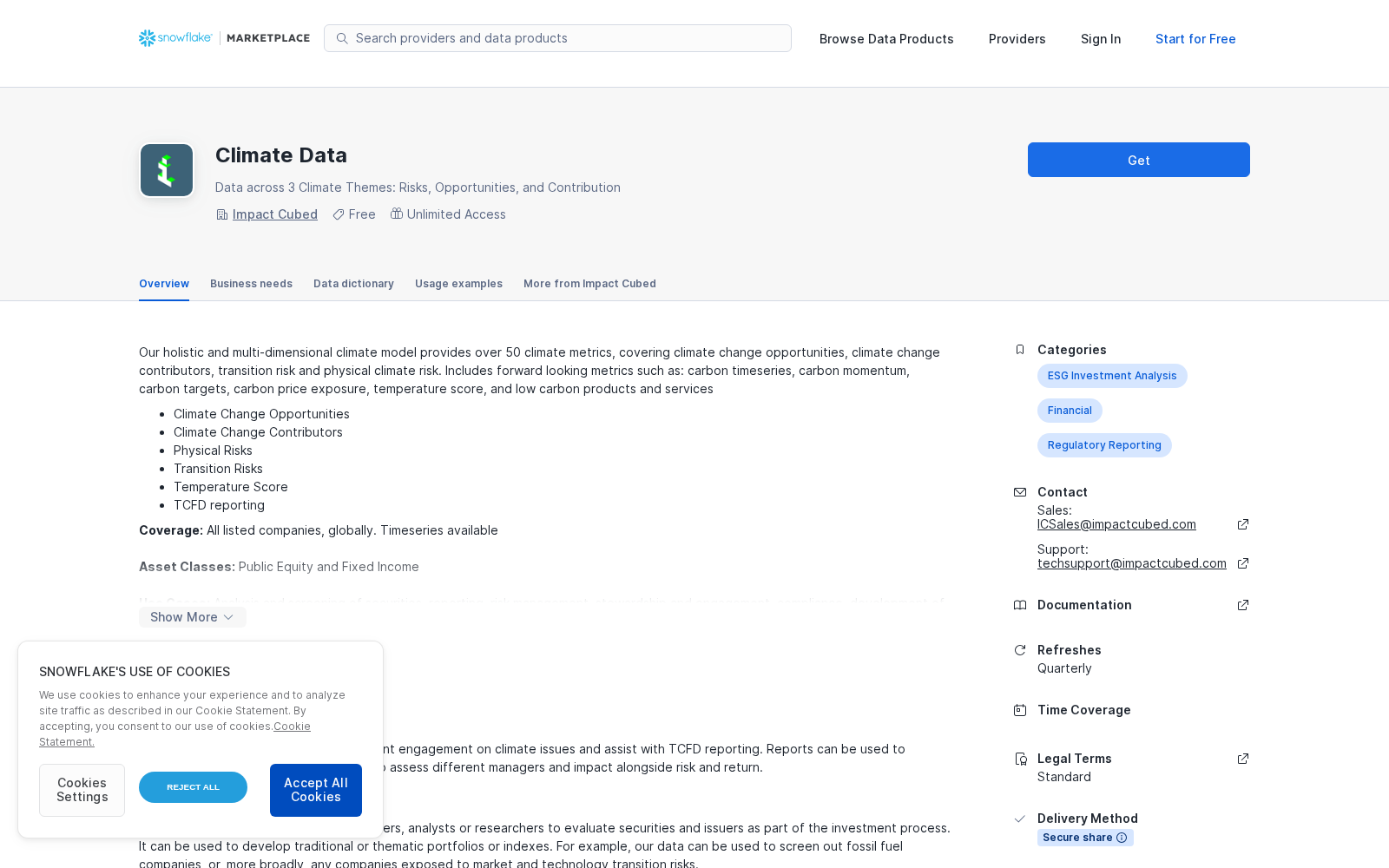Click the Time Coverage calendar icon

pos(1020,710)
